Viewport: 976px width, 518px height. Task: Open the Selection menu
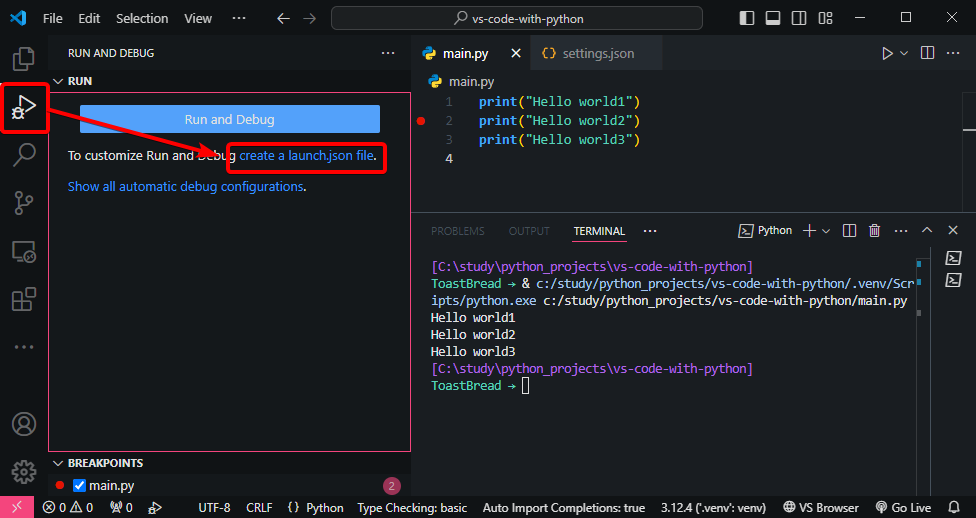point(142,19)
